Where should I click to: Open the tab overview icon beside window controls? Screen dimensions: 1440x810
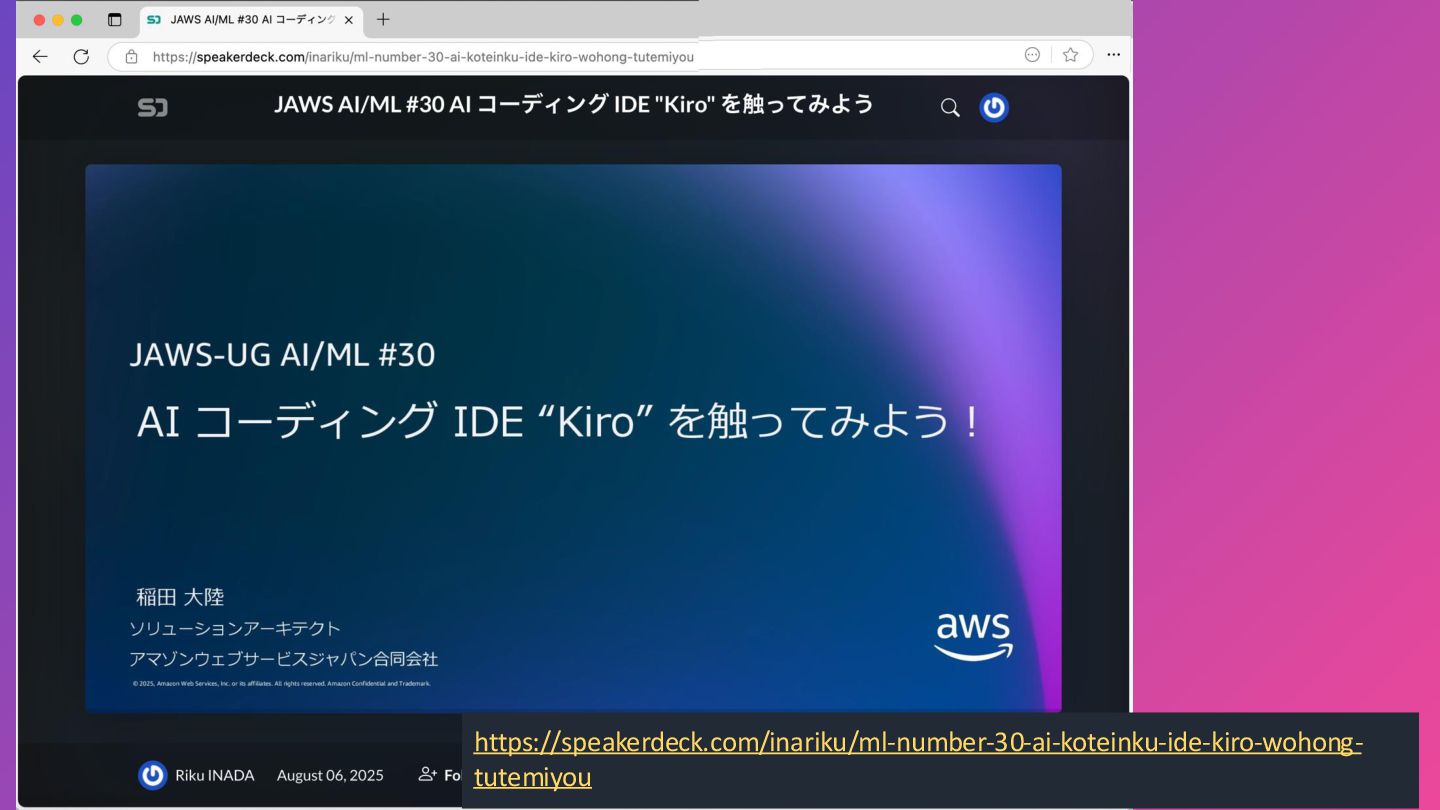114,19
